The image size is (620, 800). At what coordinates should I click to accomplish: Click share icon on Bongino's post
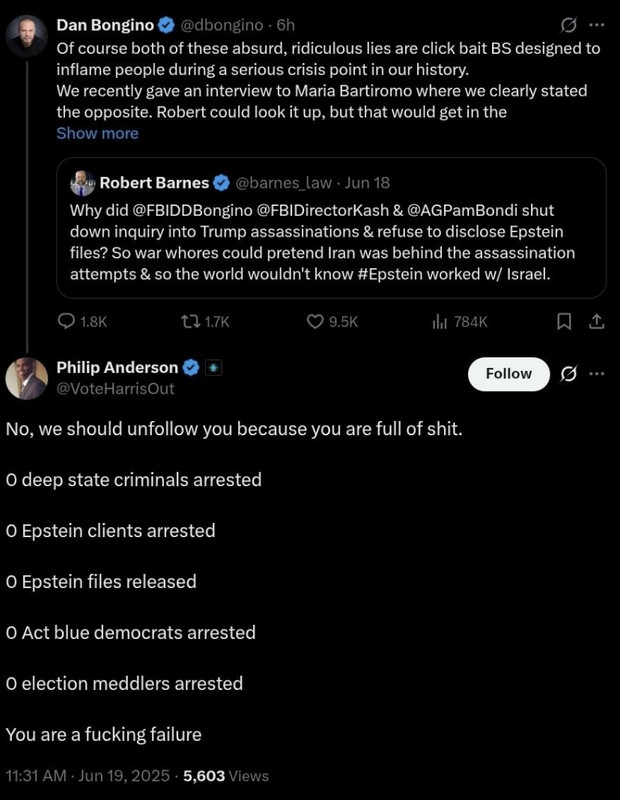[596, 321]
